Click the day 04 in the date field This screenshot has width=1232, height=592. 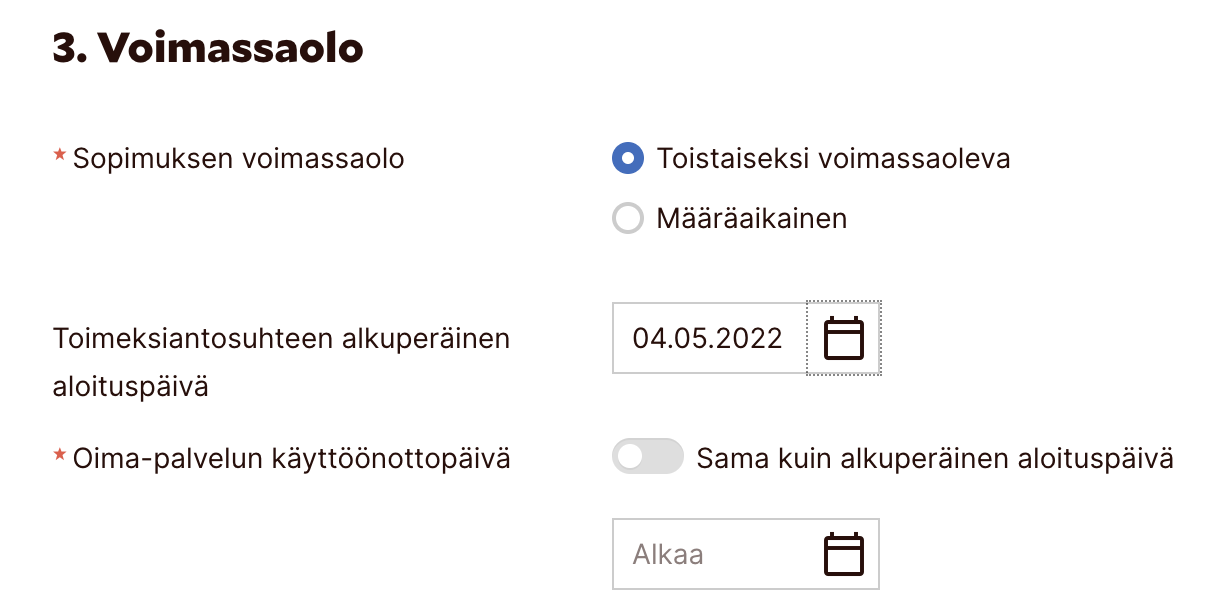pyautogui.click(x=647, y=338)
